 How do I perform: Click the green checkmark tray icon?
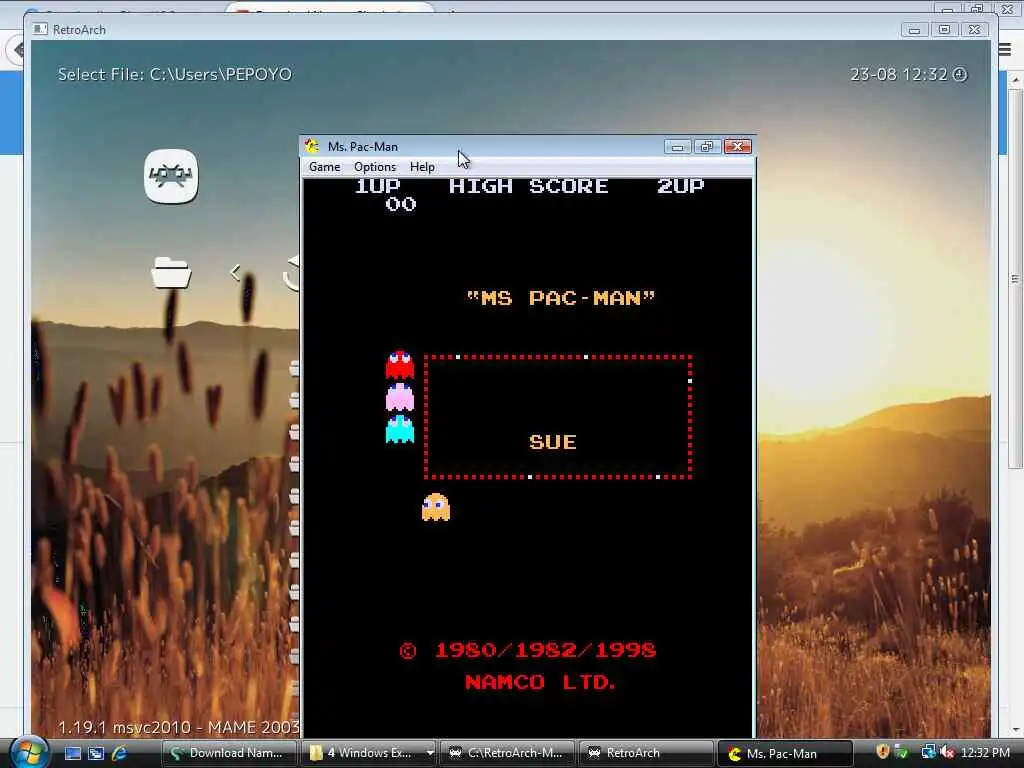(902, 753)
